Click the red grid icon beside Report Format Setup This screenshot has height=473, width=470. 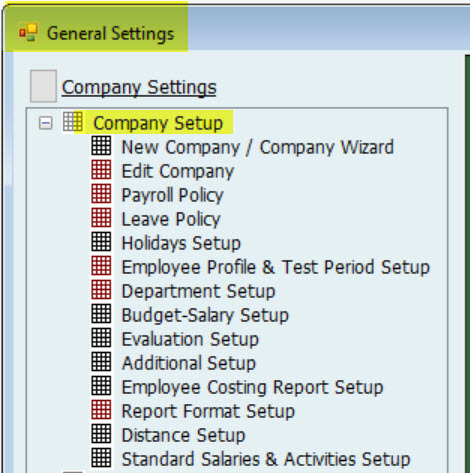101,410
